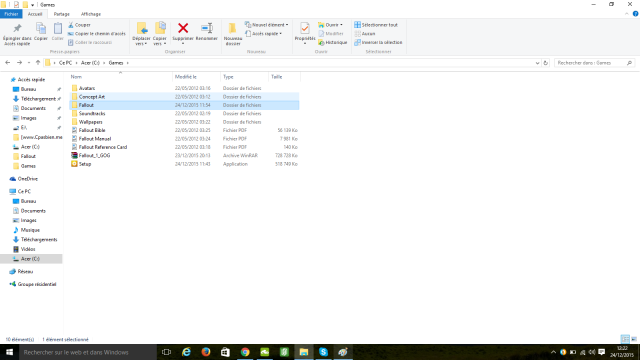Click Sélectionner tout
The image size is (640, 360).
376,25
